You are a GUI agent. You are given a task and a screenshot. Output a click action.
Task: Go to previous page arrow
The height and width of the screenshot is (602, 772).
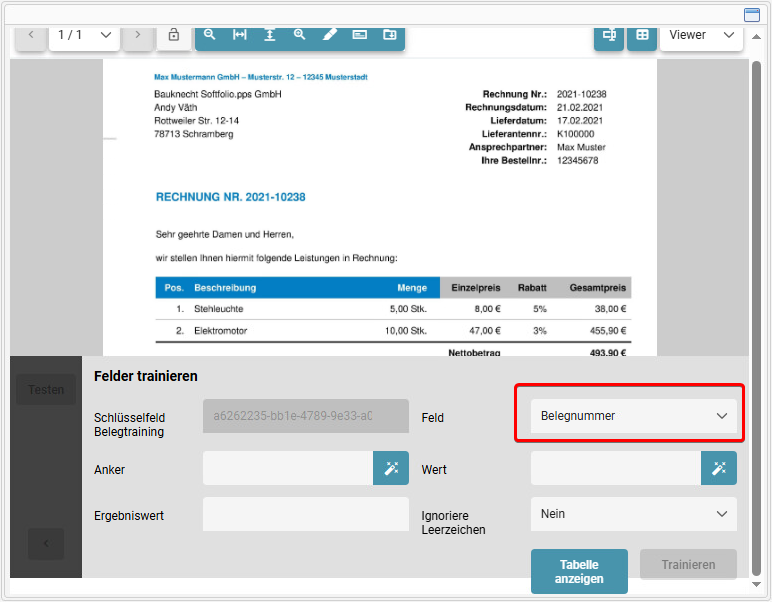pos(31,35)
